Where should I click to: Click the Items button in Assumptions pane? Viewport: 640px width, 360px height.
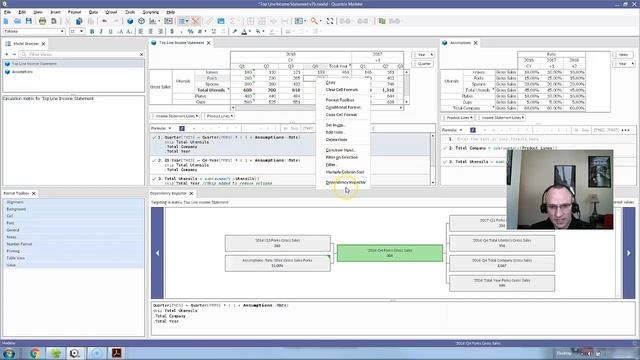click(622, 55)
